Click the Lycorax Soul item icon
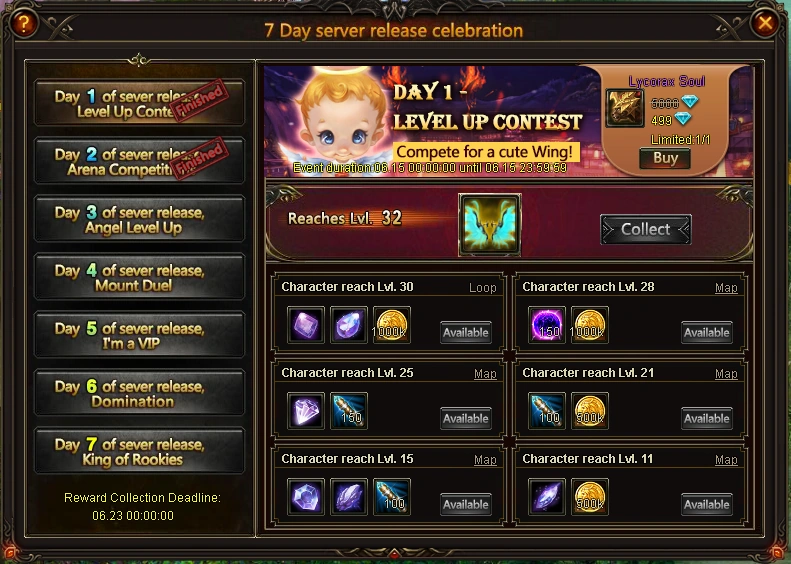Screen dimensions: 791x564 [x=625, y=108]
